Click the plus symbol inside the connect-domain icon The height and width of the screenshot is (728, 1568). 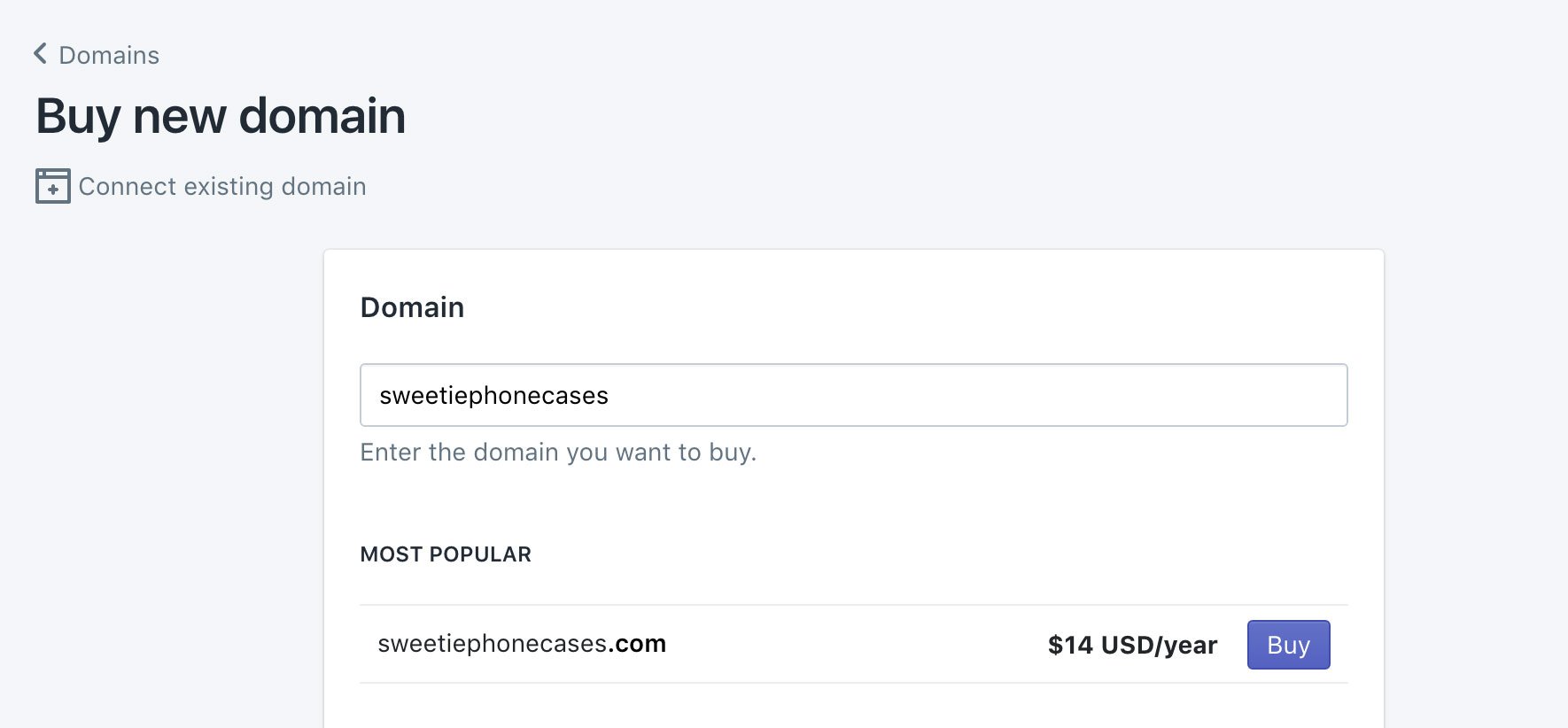pyautogui.click(x=53, y=190)
